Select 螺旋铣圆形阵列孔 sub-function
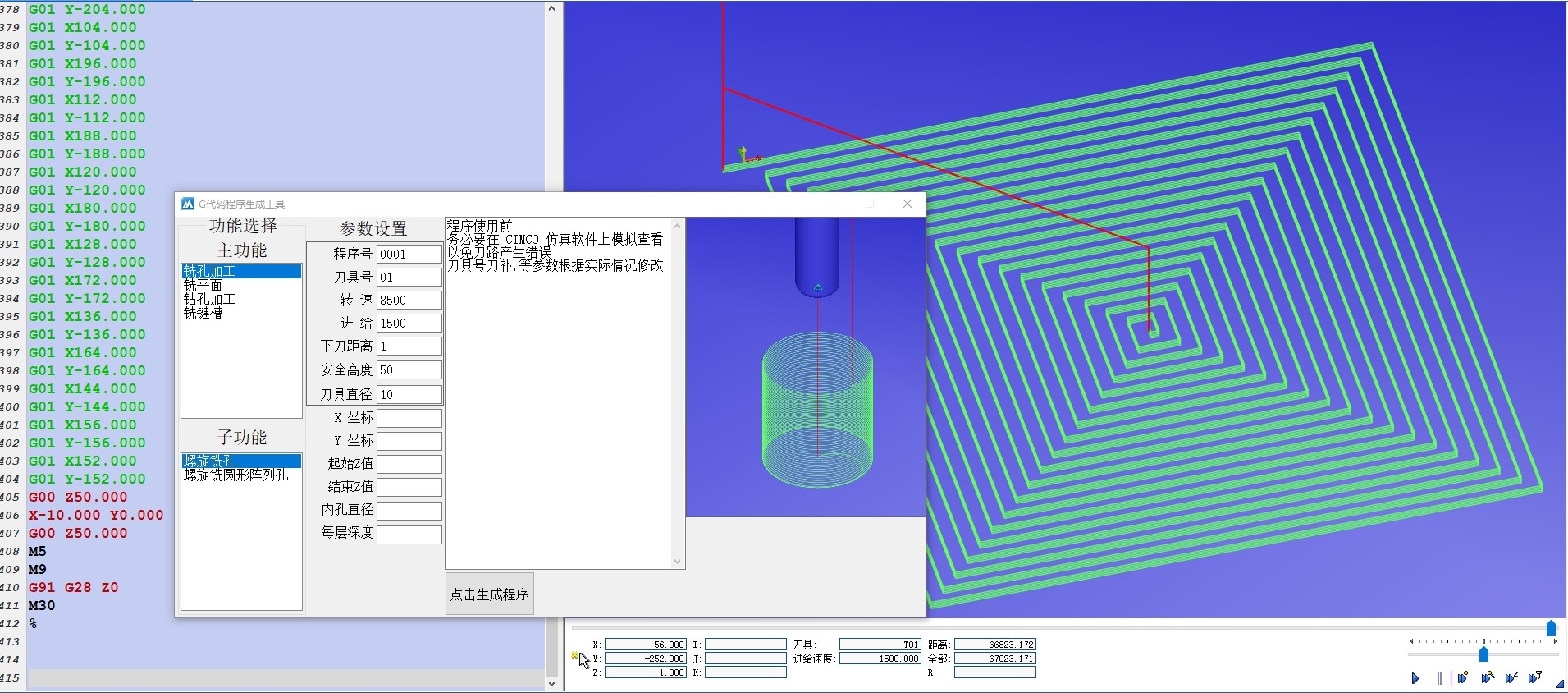Screen dimensions: 1568x693 point(241,475)
